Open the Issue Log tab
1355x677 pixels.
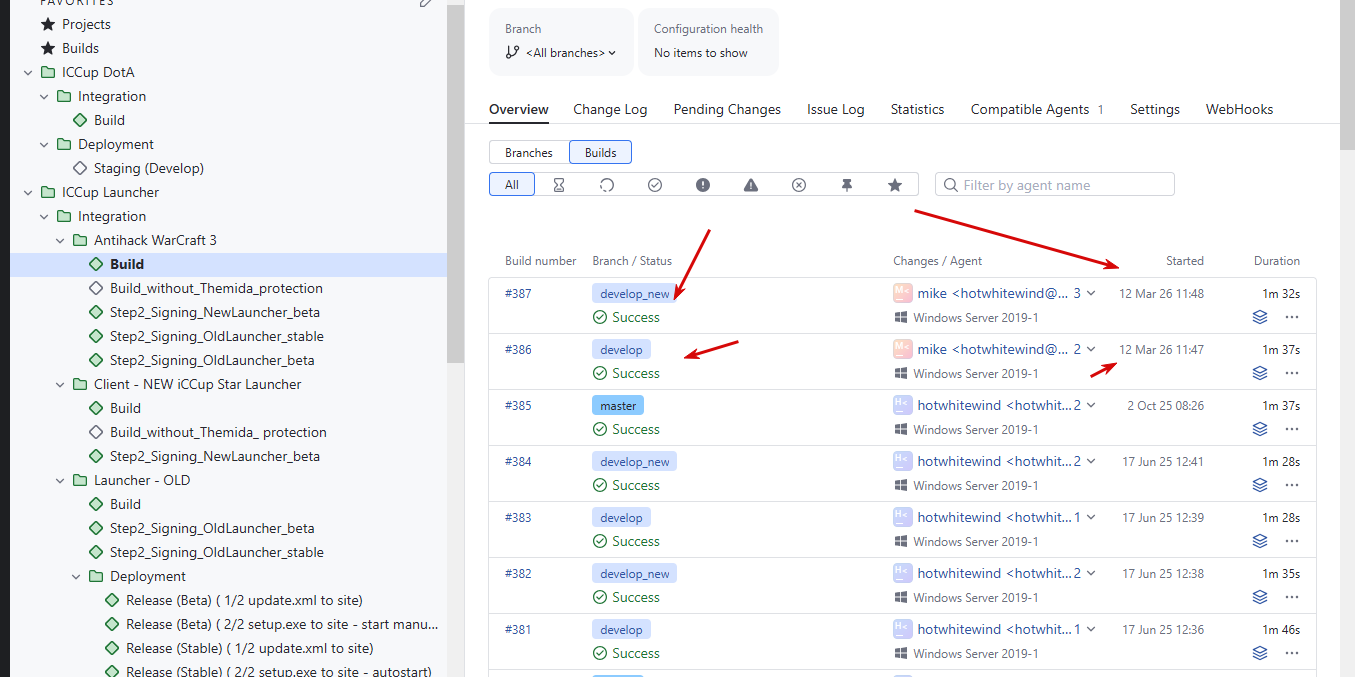coord(836,109)
